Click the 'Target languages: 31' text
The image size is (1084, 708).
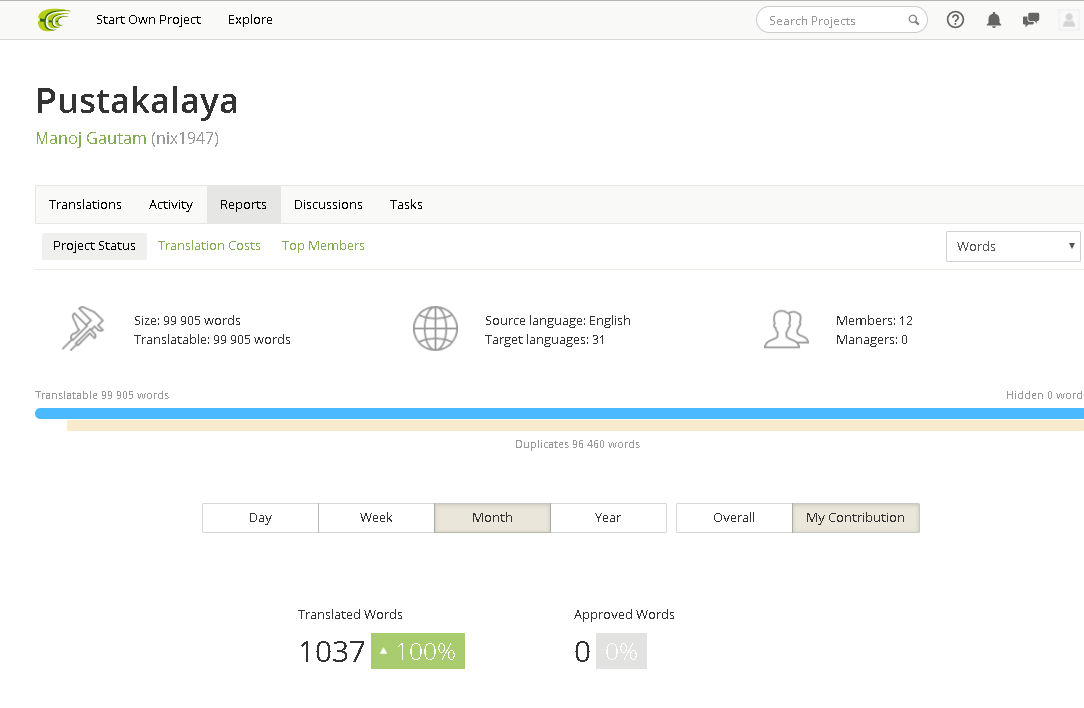pyautogui.click(x=545, y=339)
